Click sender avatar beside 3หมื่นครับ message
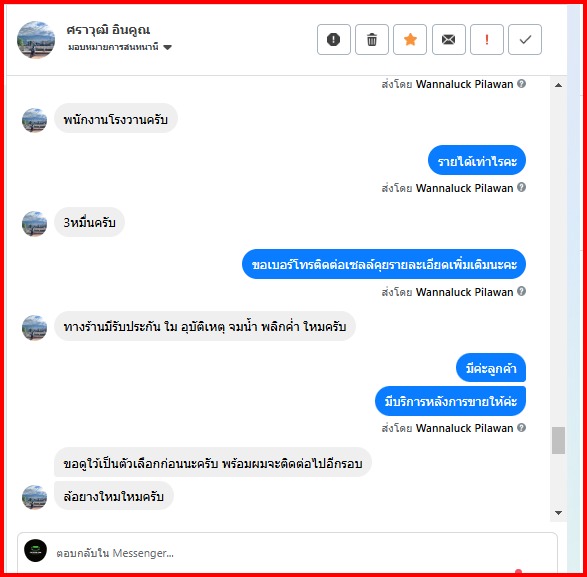This screenshot has width=587, height=577. (x=34, y=224)
